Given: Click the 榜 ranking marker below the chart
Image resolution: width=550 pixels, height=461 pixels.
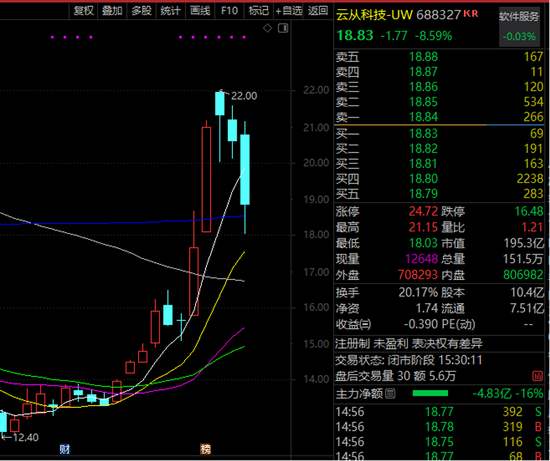Looking at the screenshot, I should click(x=206, y=449).
